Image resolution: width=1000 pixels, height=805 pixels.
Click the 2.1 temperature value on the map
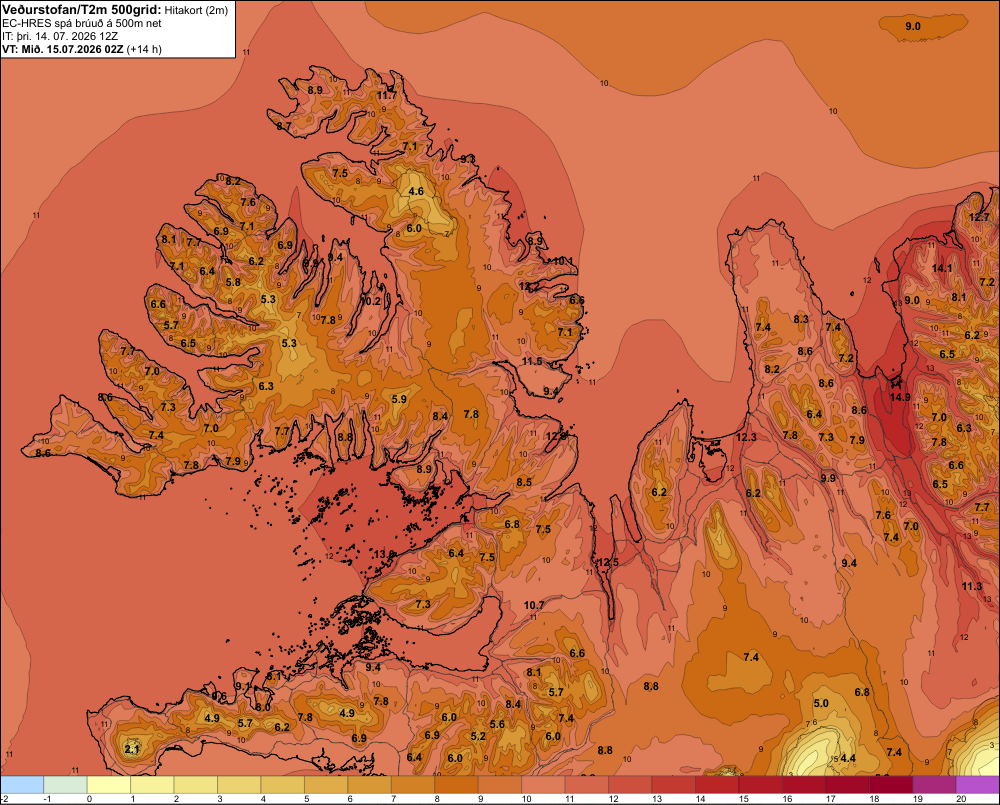pyautogui.click(x=132, y=749)
